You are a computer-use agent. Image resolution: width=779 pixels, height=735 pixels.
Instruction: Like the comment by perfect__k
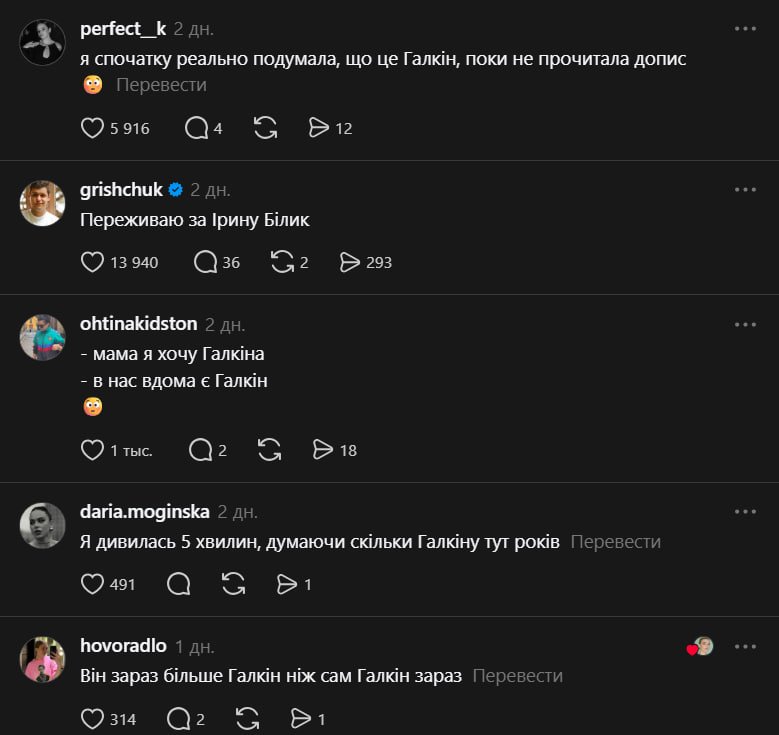point(92,128)
